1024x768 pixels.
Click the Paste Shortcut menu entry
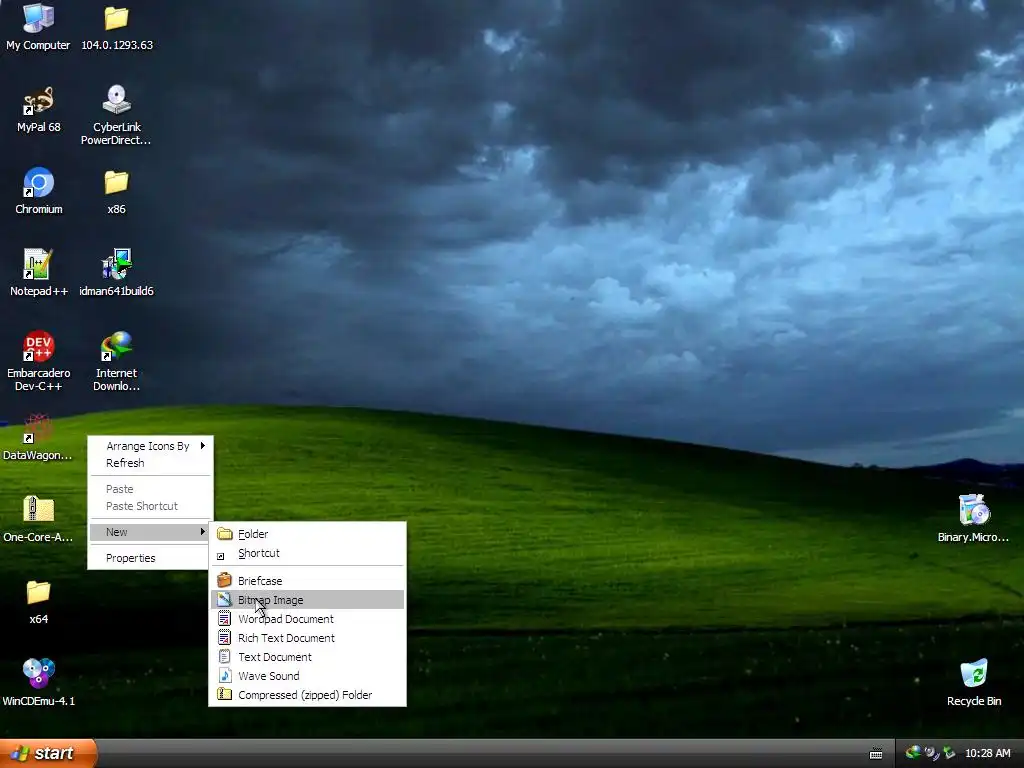click(x=151, y=506)
